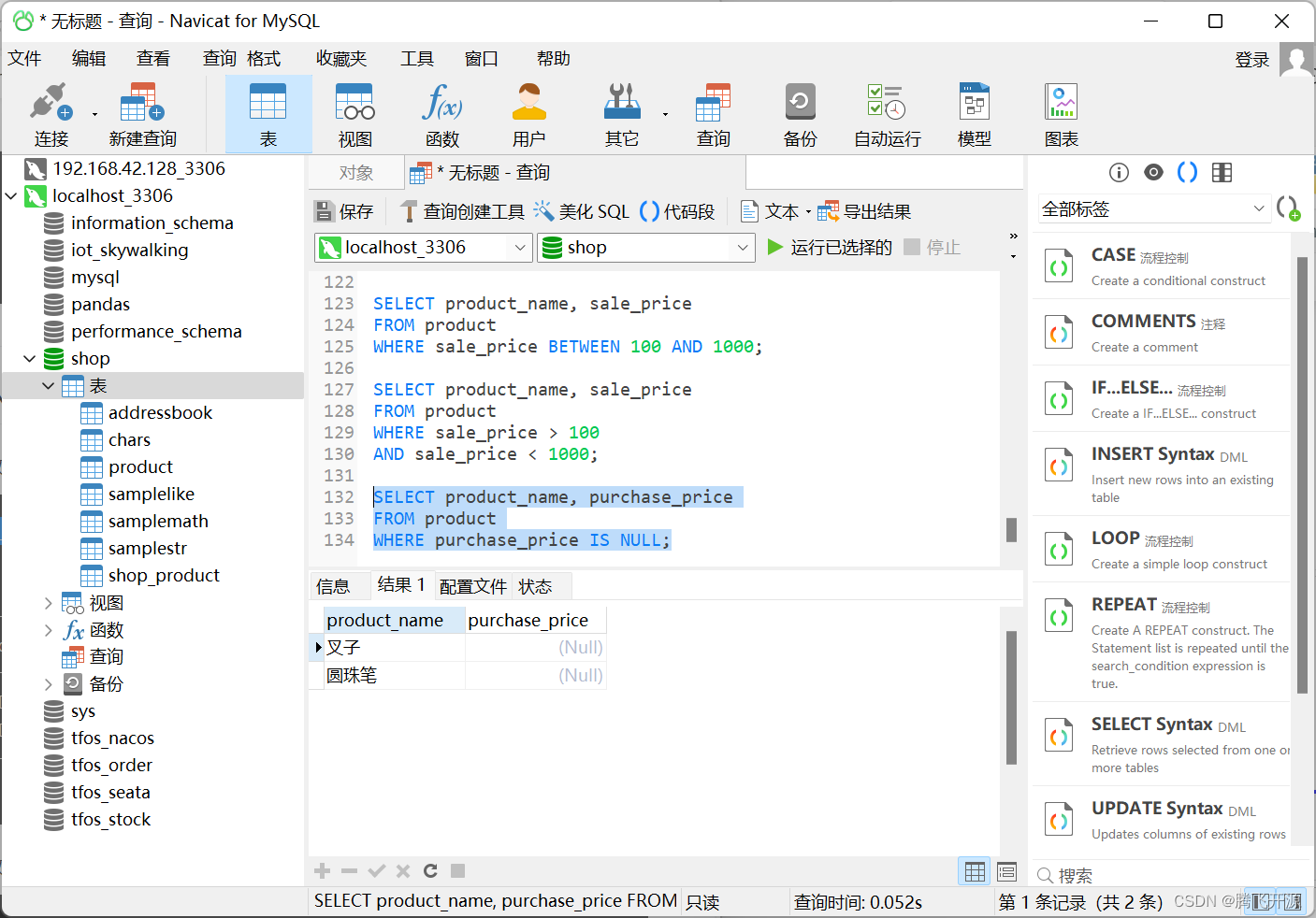This screenshot has width=1316, height=918.
Task: Select the Table (表) toolbar icon
Action: [268, 114]
